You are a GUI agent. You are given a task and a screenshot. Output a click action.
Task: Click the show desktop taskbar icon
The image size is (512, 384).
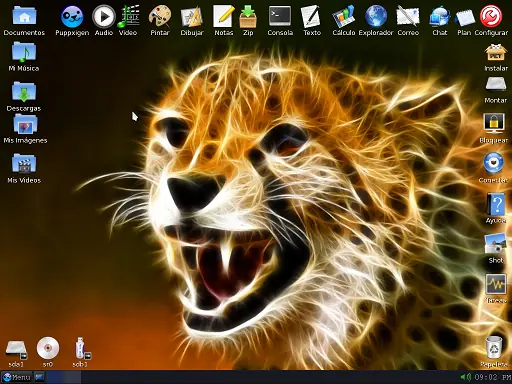pos(39,377)
